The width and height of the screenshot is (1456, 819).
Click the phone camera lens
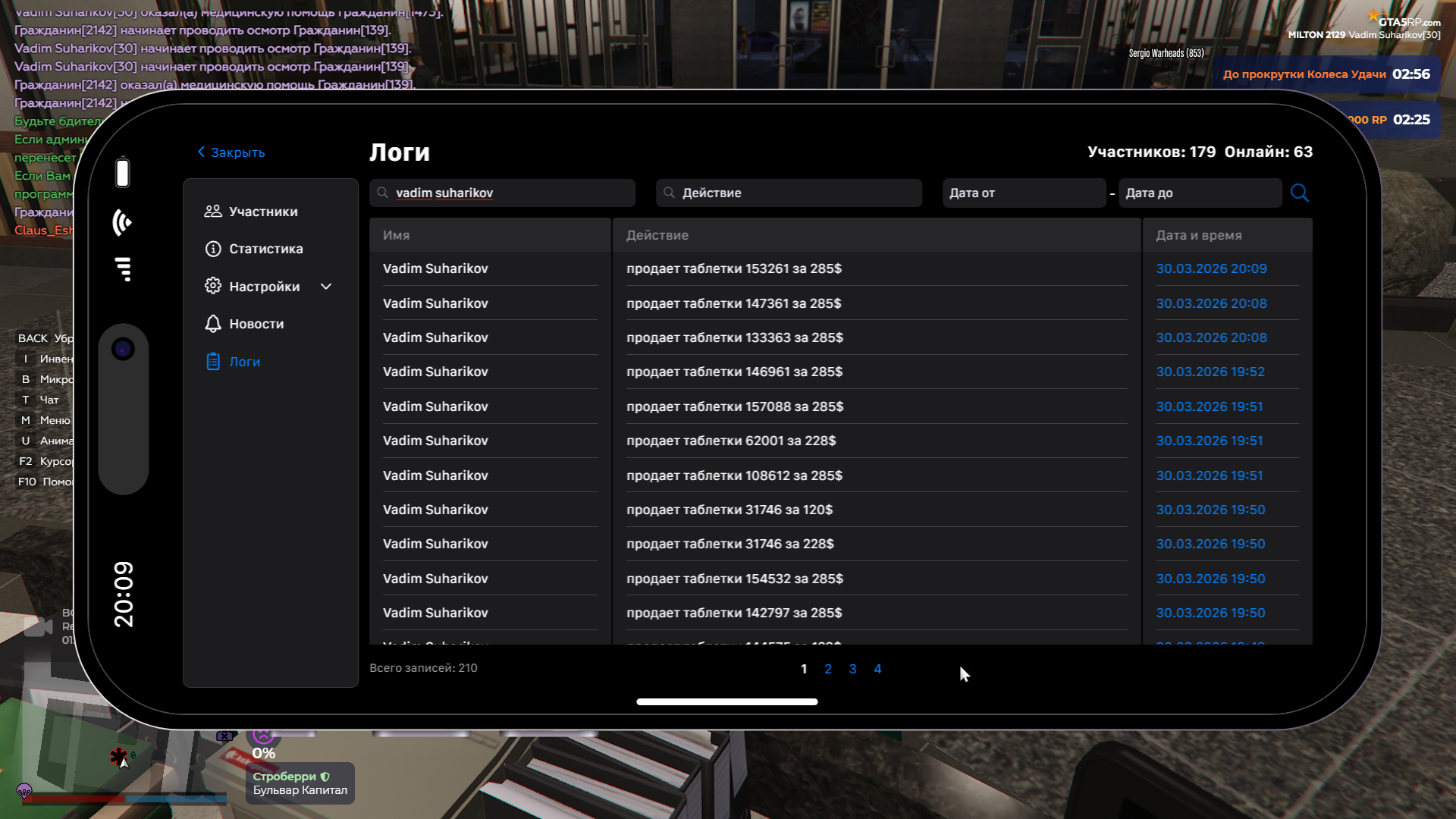point(123,349)
